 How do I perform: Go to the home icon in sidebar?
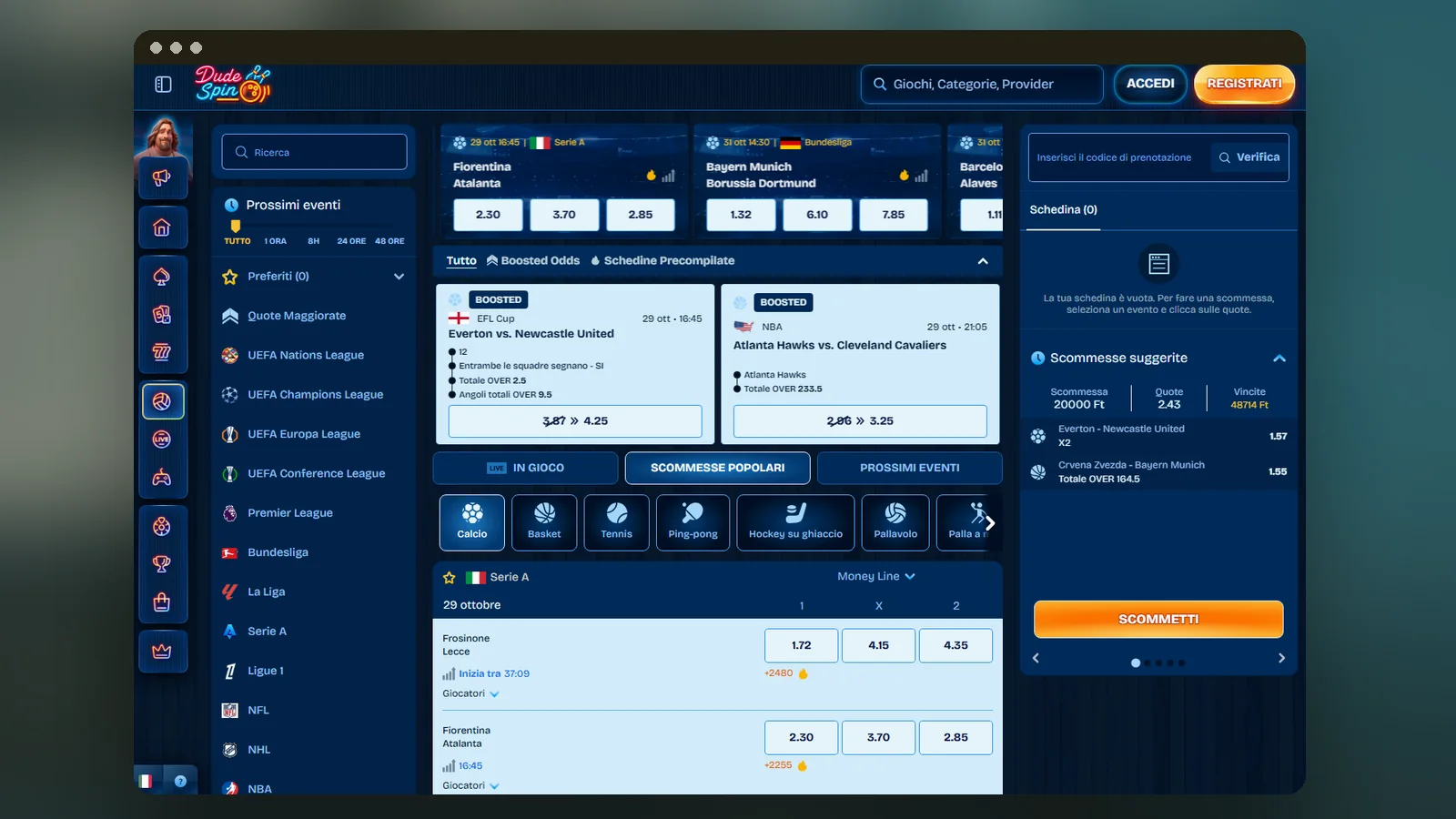point(162,227)
